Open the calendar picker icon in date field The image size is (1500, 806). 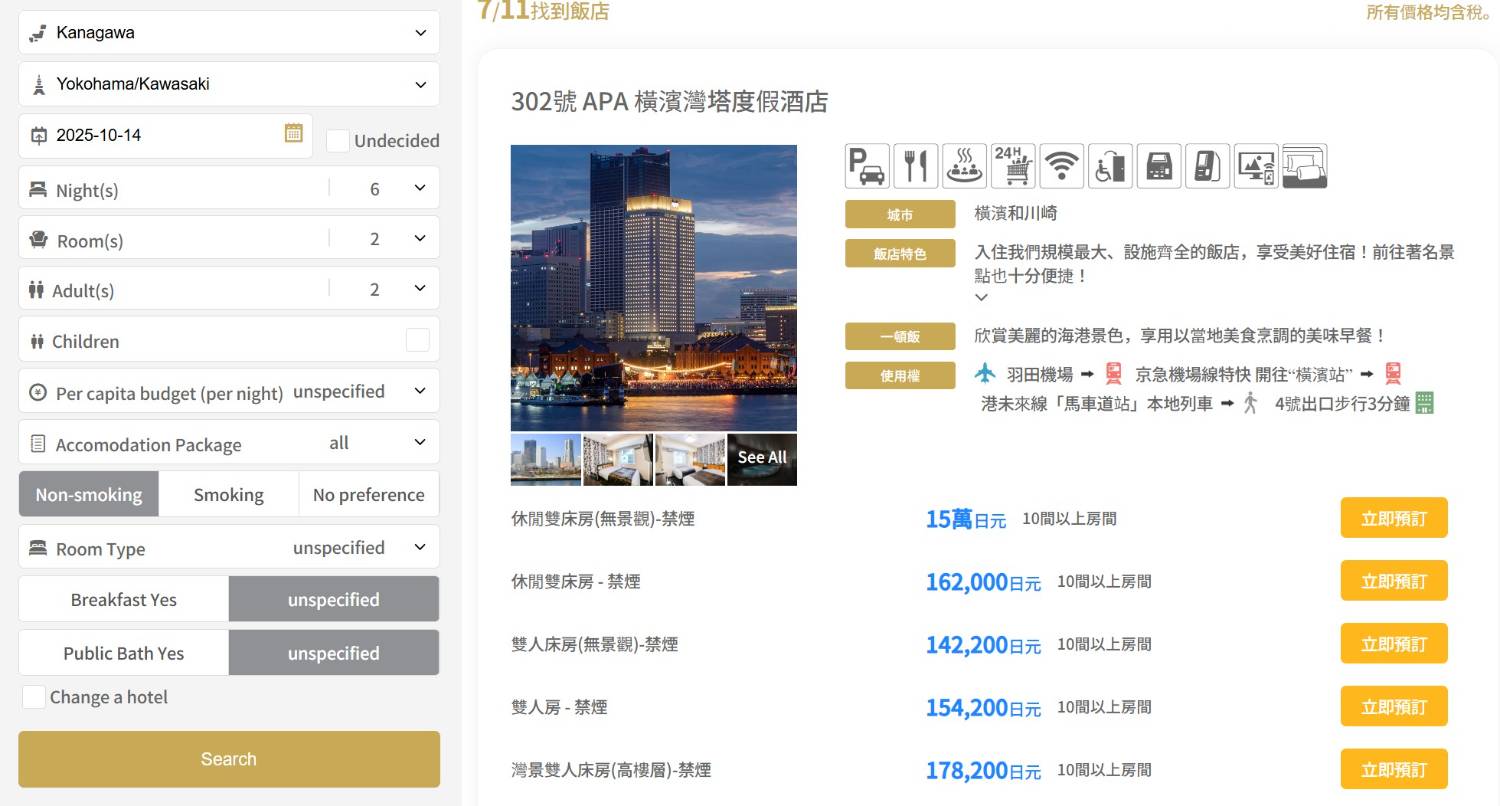click(293, 133)
